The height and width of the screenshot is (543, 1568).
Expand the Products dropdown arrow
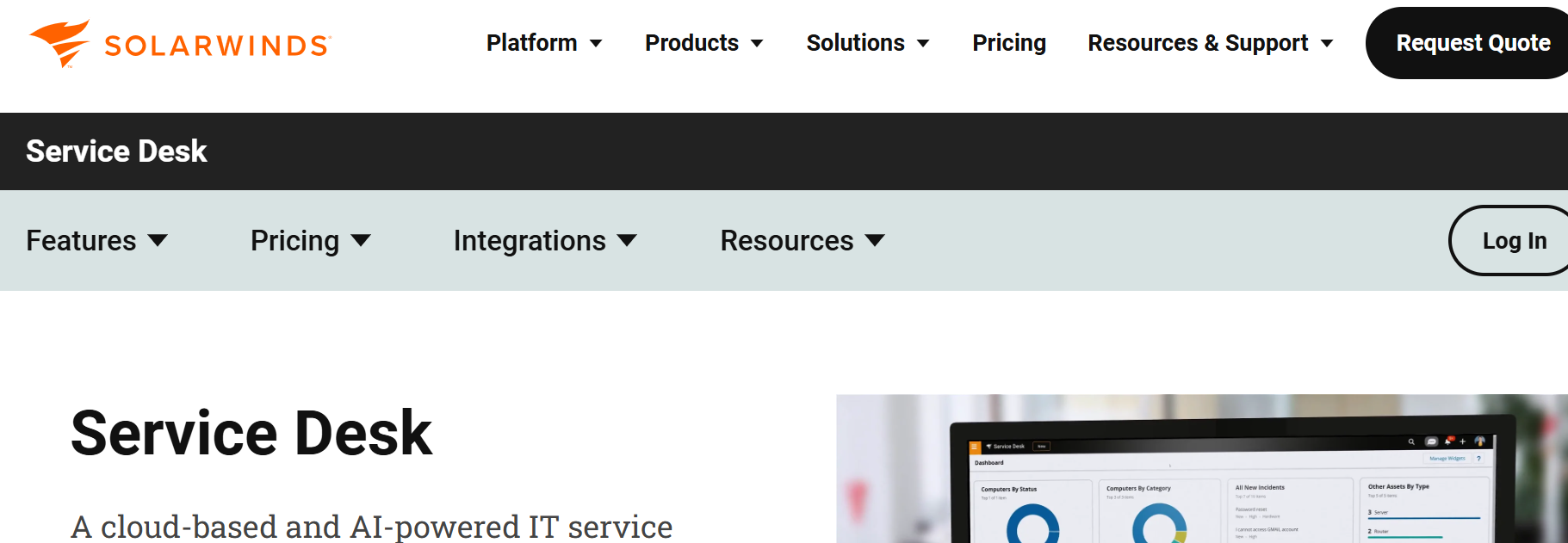click(x=757, y=44)
